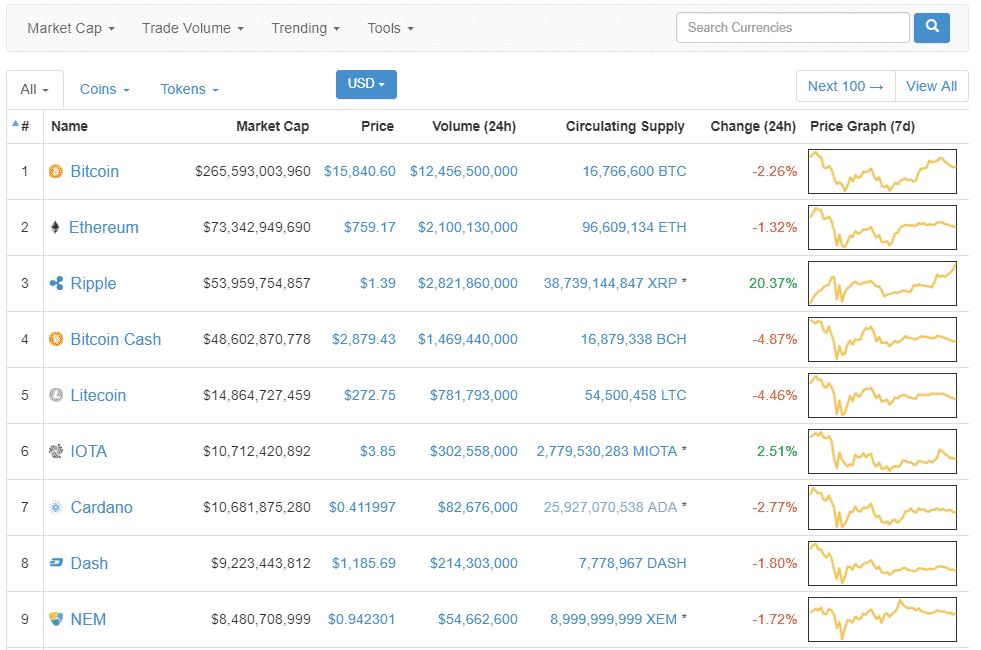This screenshot has height=650, width=981.
Task: Open the IOTA name link
Action: click(x=89, y=451)
